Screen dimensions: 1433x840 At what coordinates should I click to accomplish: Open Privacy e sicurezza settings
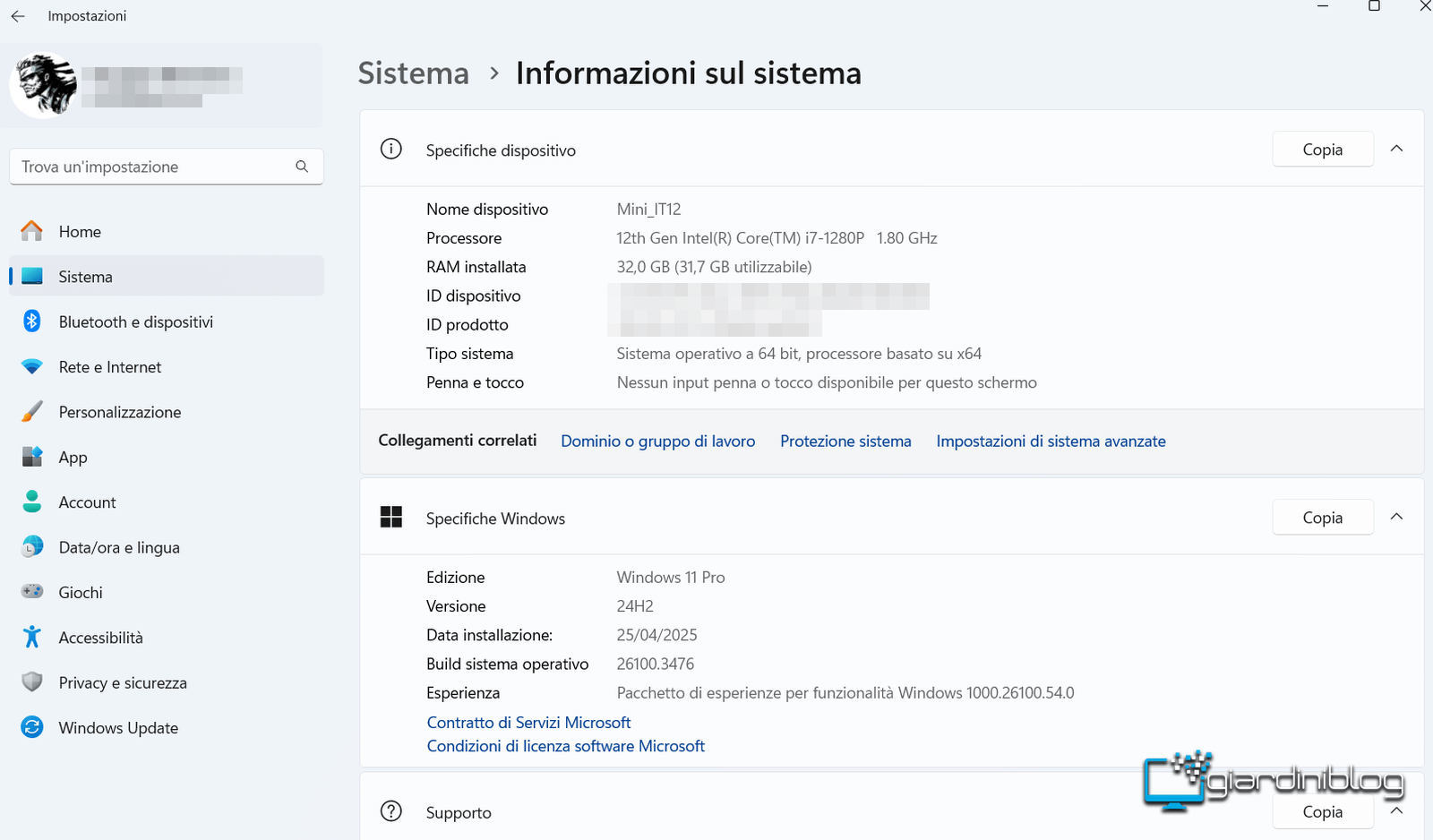click(x=166, y=682)
